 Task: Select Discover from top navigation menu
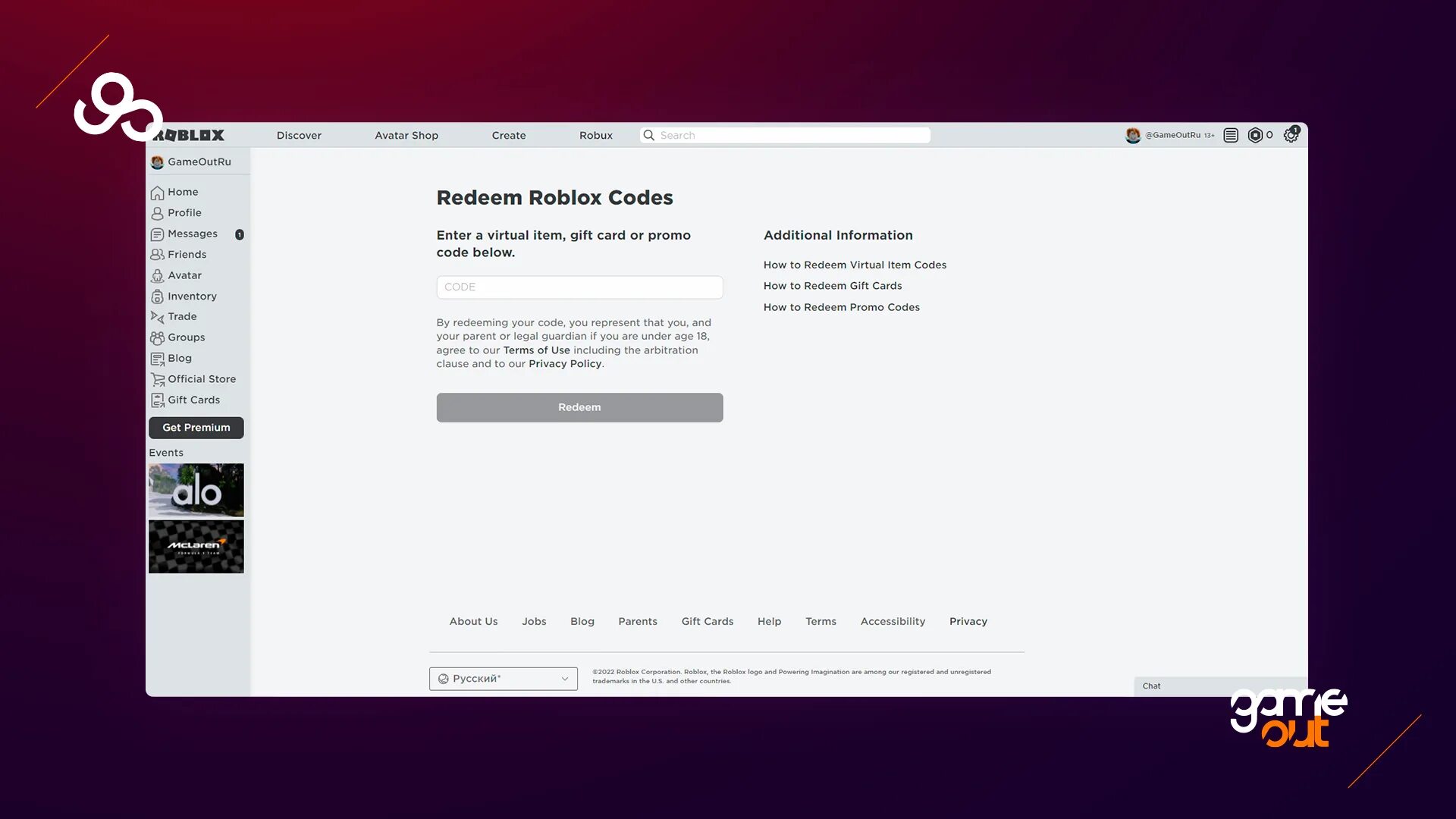tap(299, 134)
